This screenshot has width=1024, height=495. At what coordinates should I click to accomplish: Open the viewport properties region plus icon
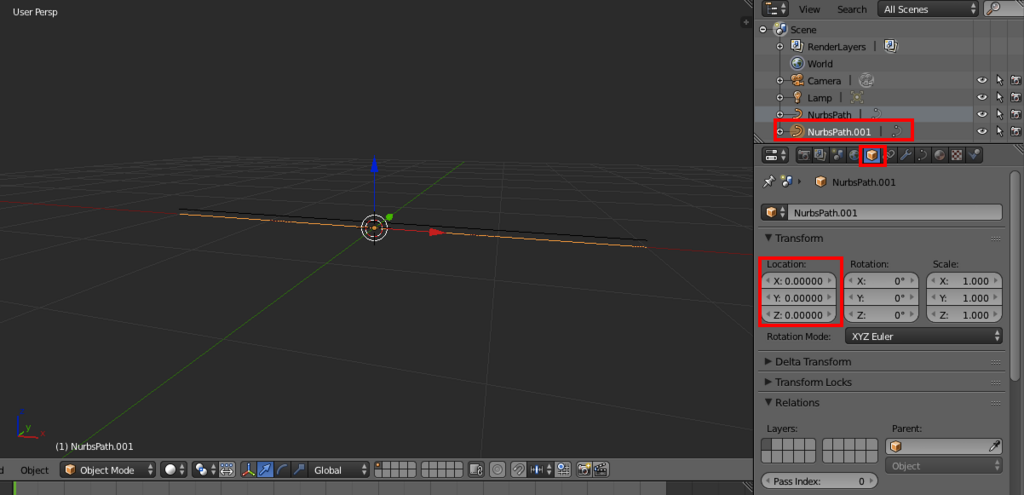[746, 22]
